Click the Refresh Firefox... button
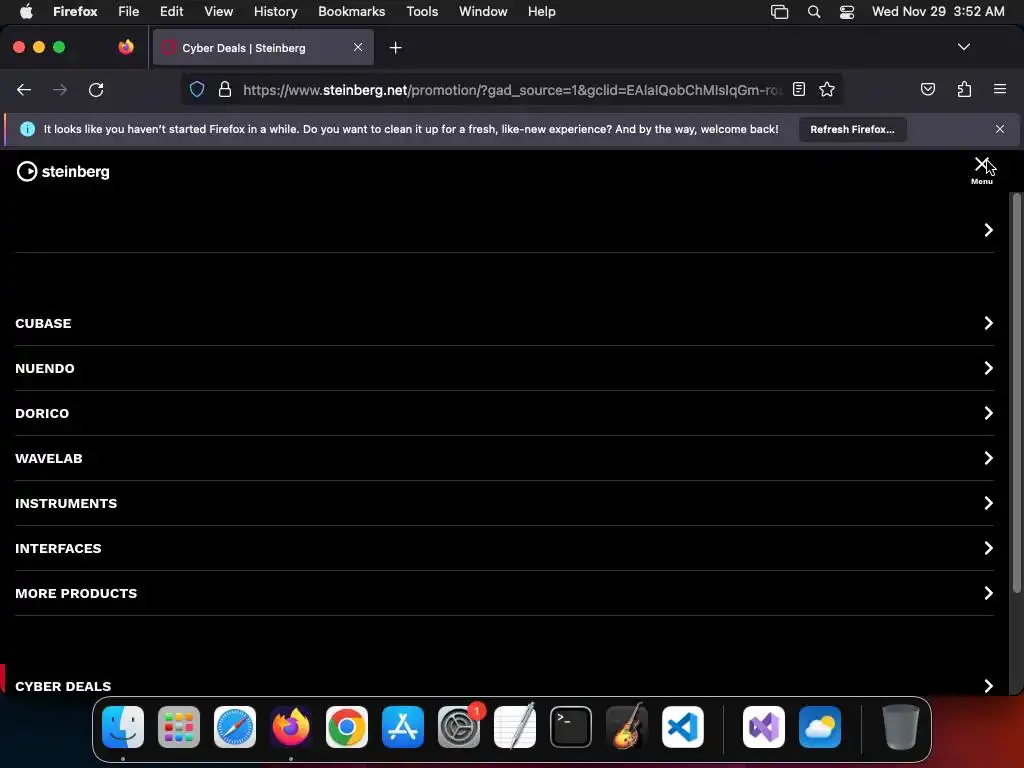 tap(852, 129)
